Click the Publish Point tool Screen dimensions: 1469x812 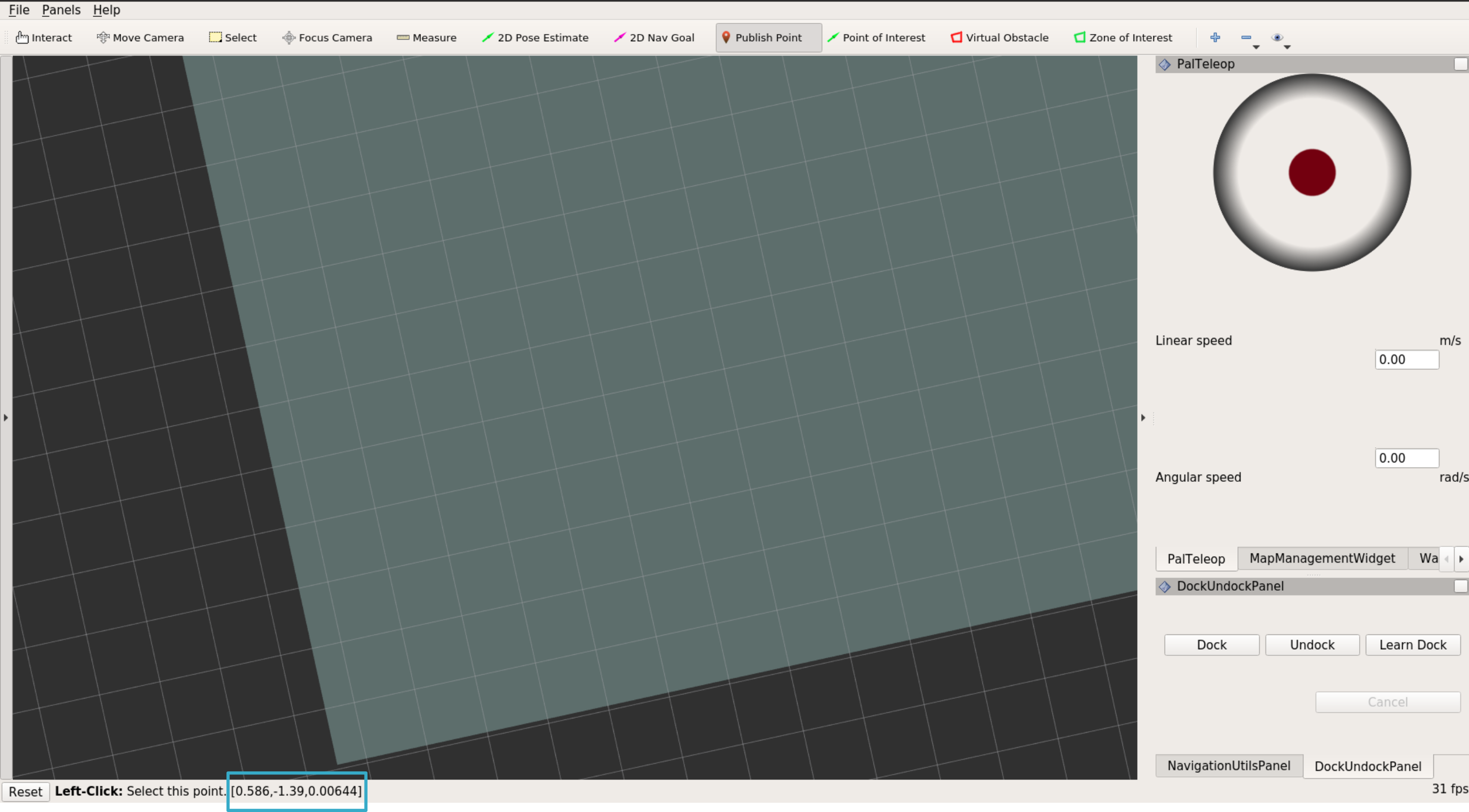763,37
